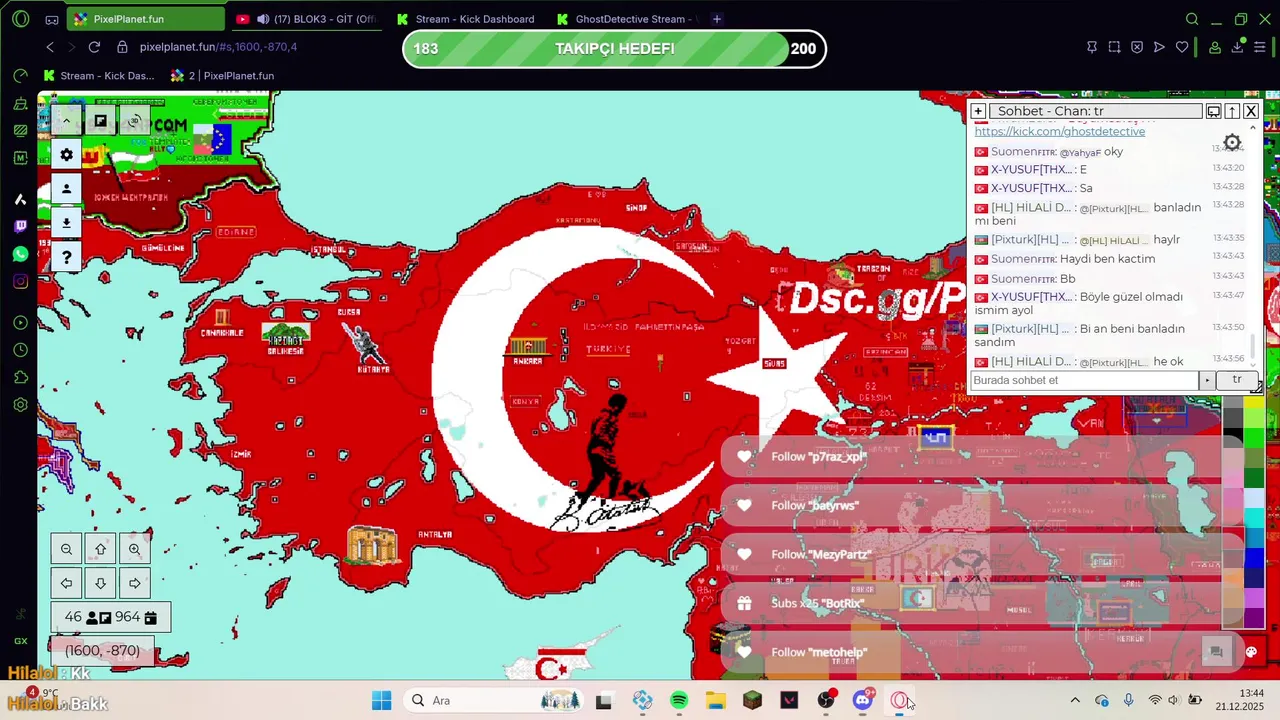Open Twitch in the Opera sidebar

20,227
